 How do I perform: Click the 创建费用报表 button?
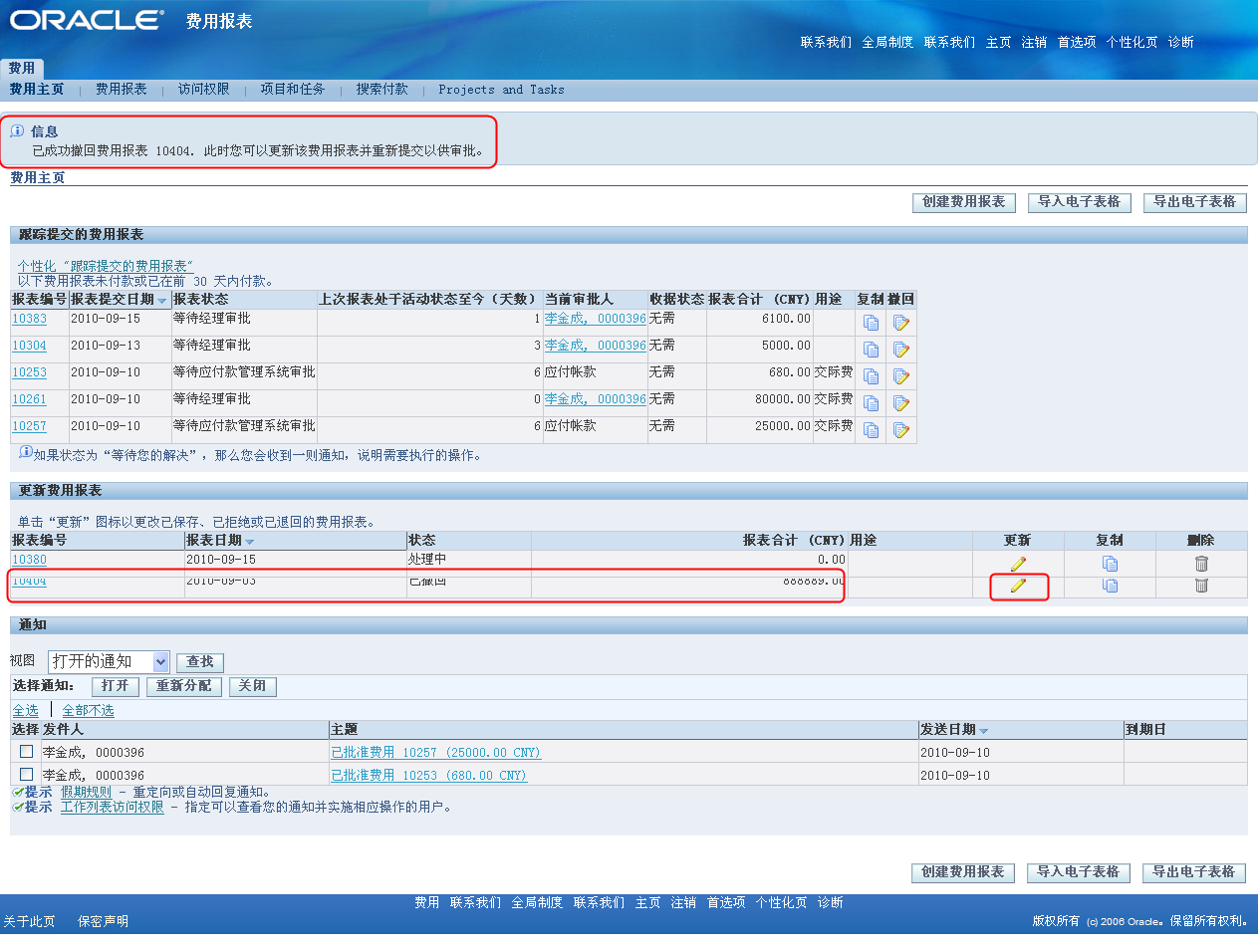[x=963, y=202]
